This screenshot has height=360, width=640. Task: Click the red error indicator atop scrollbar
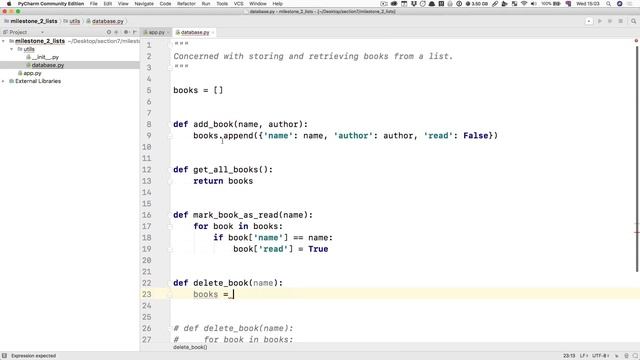point(636,41)
